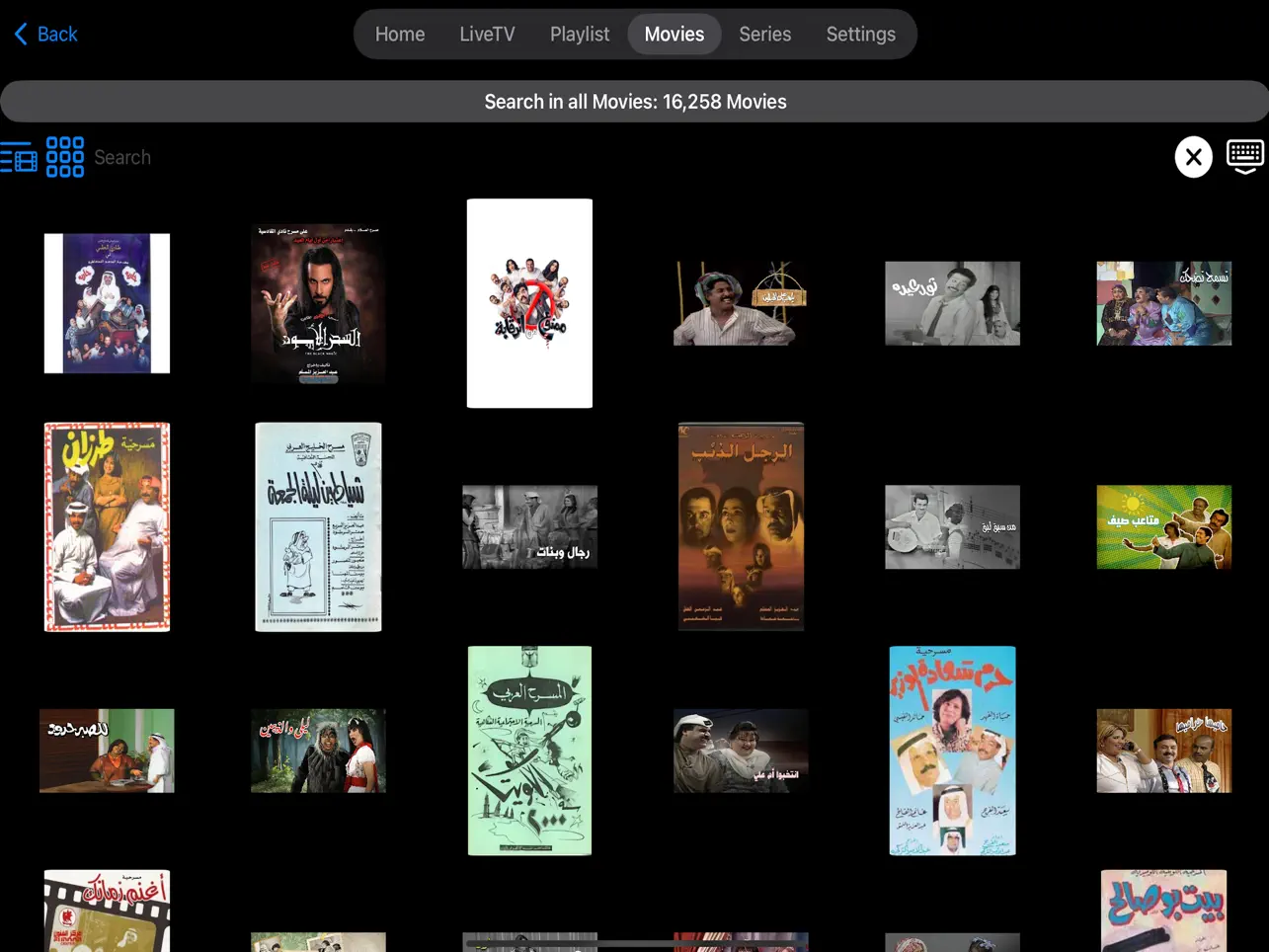Show keyboard using the keyboard icon
1269x952 pixels.
(x=1245, y=157)
